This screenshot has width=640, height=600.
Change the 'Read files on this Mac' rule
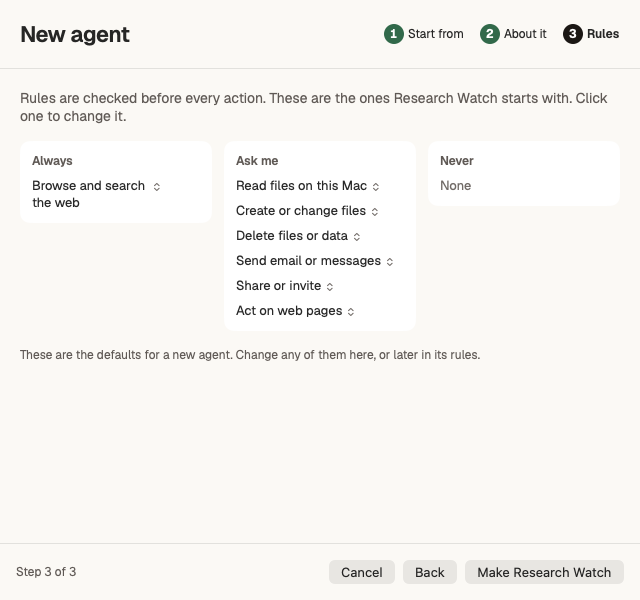coord(308,186)
